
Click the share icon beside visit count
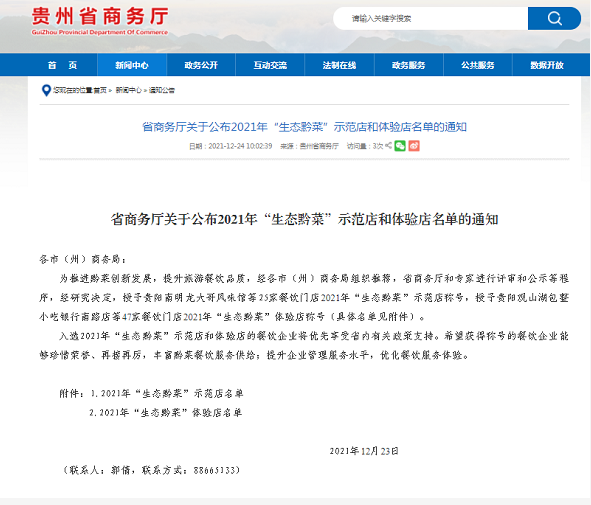[x=389, y=145]
